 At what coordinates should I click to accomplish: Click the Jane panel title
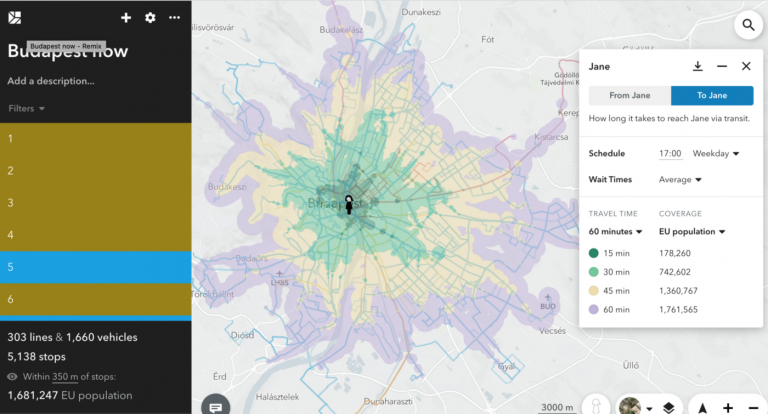click(x=599, y=67)
